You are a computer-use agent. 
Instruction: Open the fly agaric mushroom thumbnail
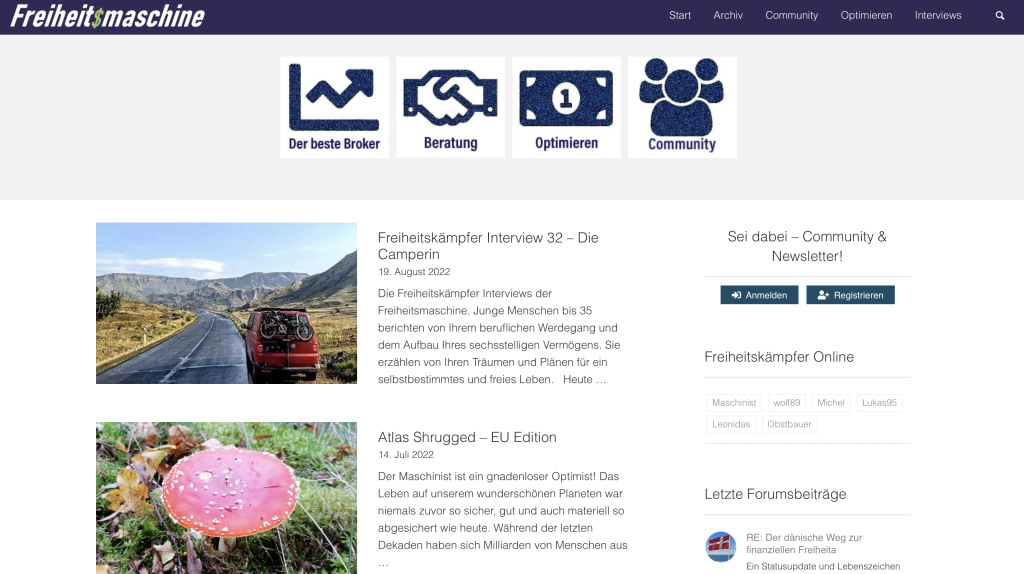(227, 498)
